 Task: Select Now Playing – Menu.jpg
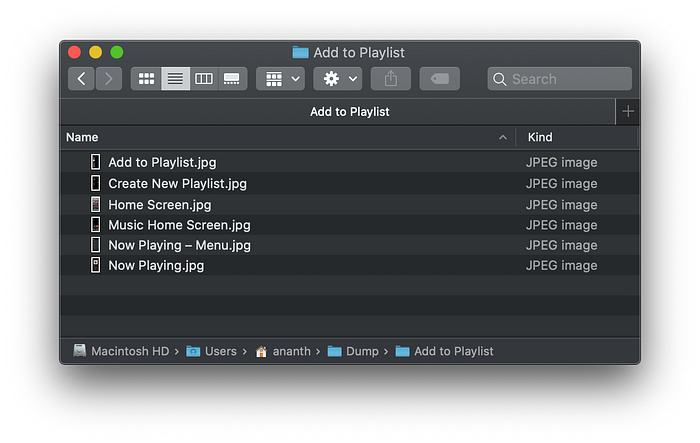(x=179, y=245)
